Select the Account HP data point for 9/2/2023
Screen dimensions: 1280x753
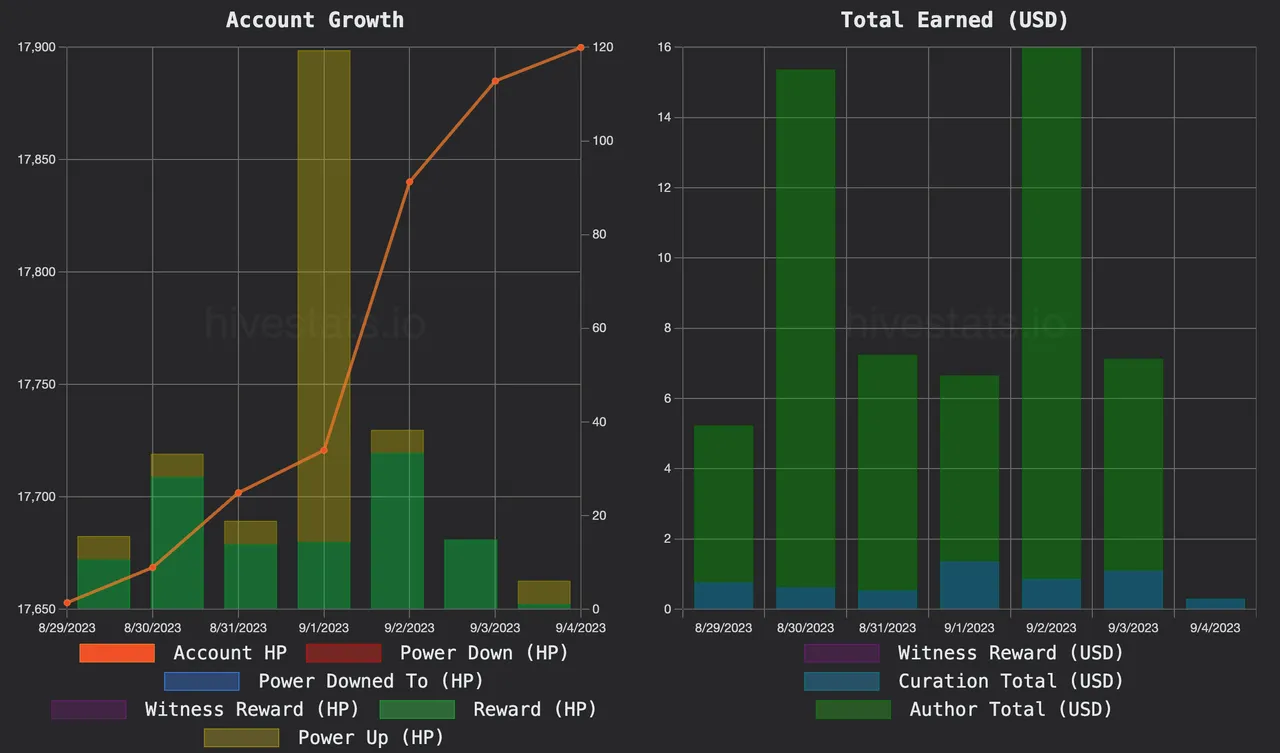tap(409, 182)
